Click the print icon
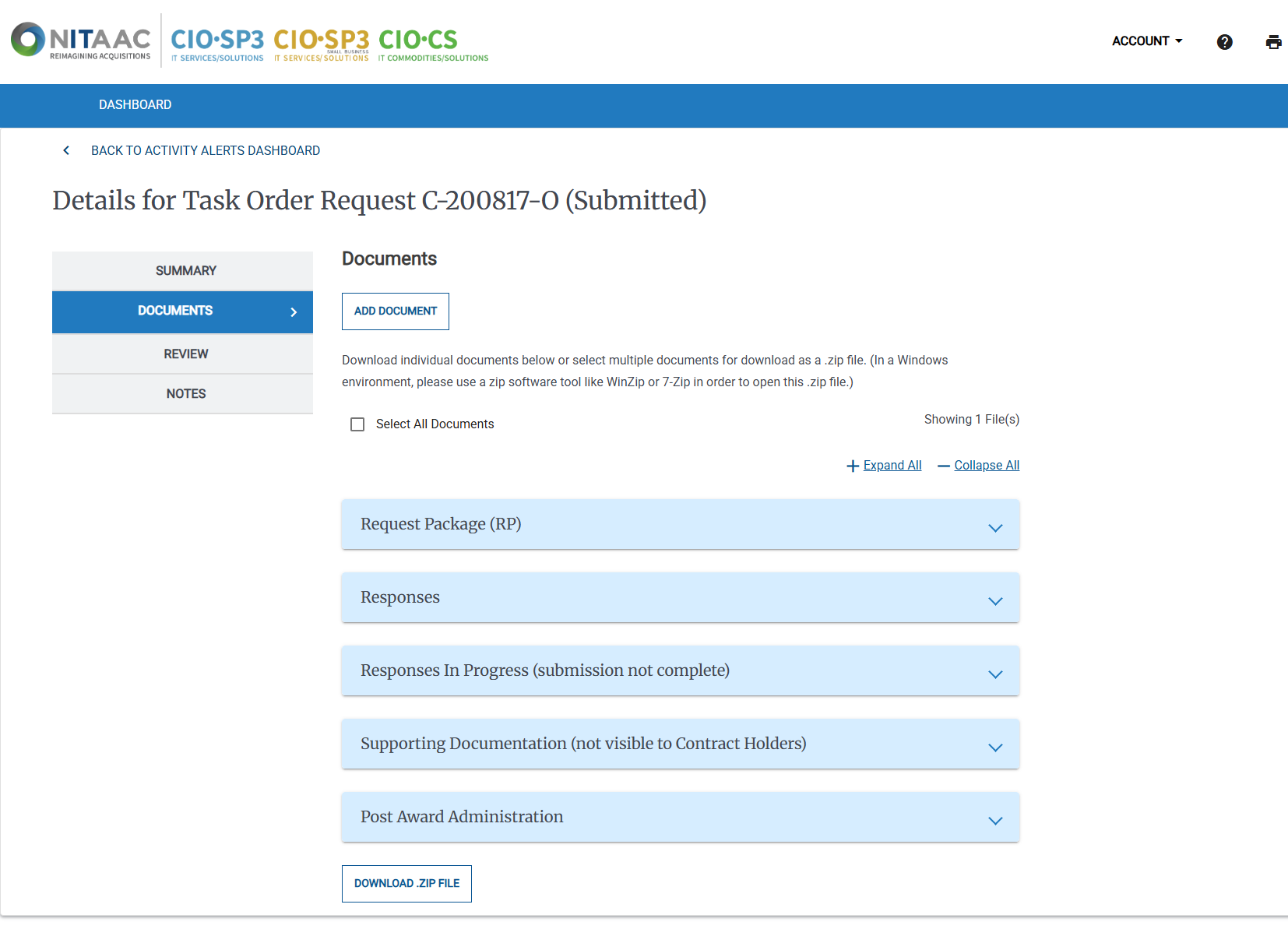Viewport: 1288px width, 943px height. point(1274,42)
